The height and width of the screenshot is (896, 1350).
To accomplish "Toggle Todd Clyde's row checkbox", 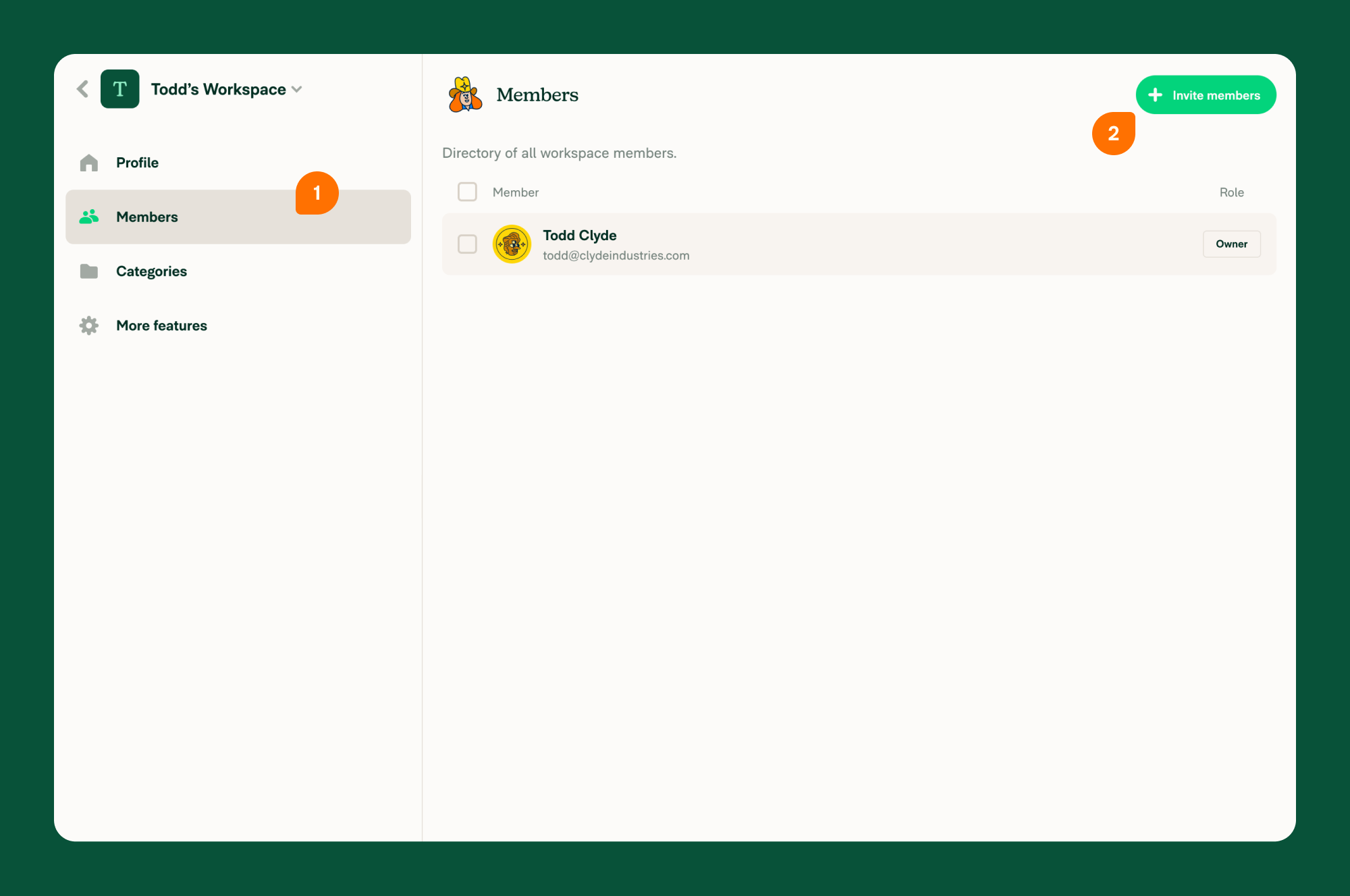I will point(466,244).
